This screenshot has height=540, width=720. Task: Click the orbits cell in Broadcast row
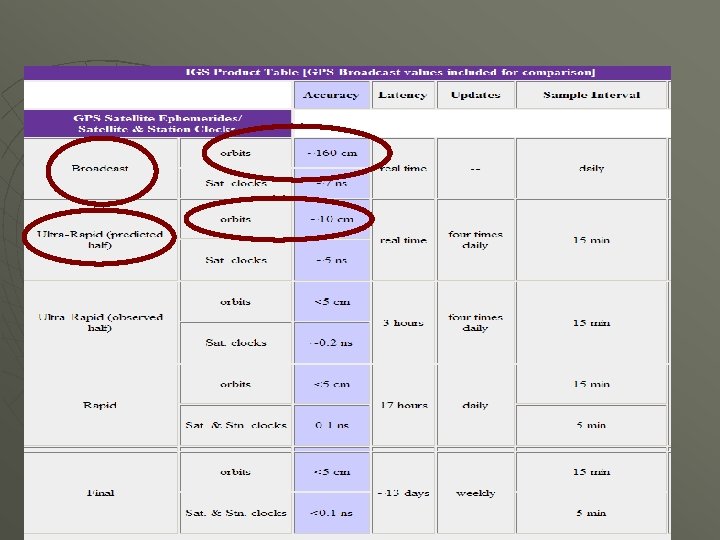(236, 153)
